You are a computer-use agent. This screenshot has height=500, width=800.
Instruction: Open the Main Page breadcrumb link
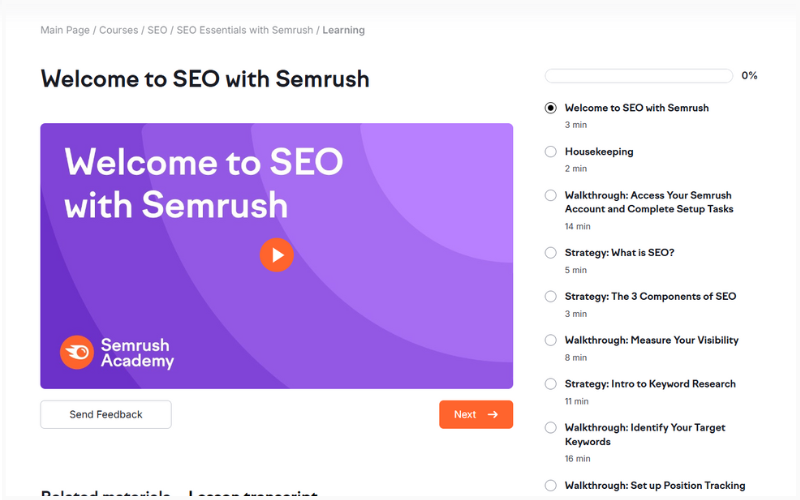[65, 30]
